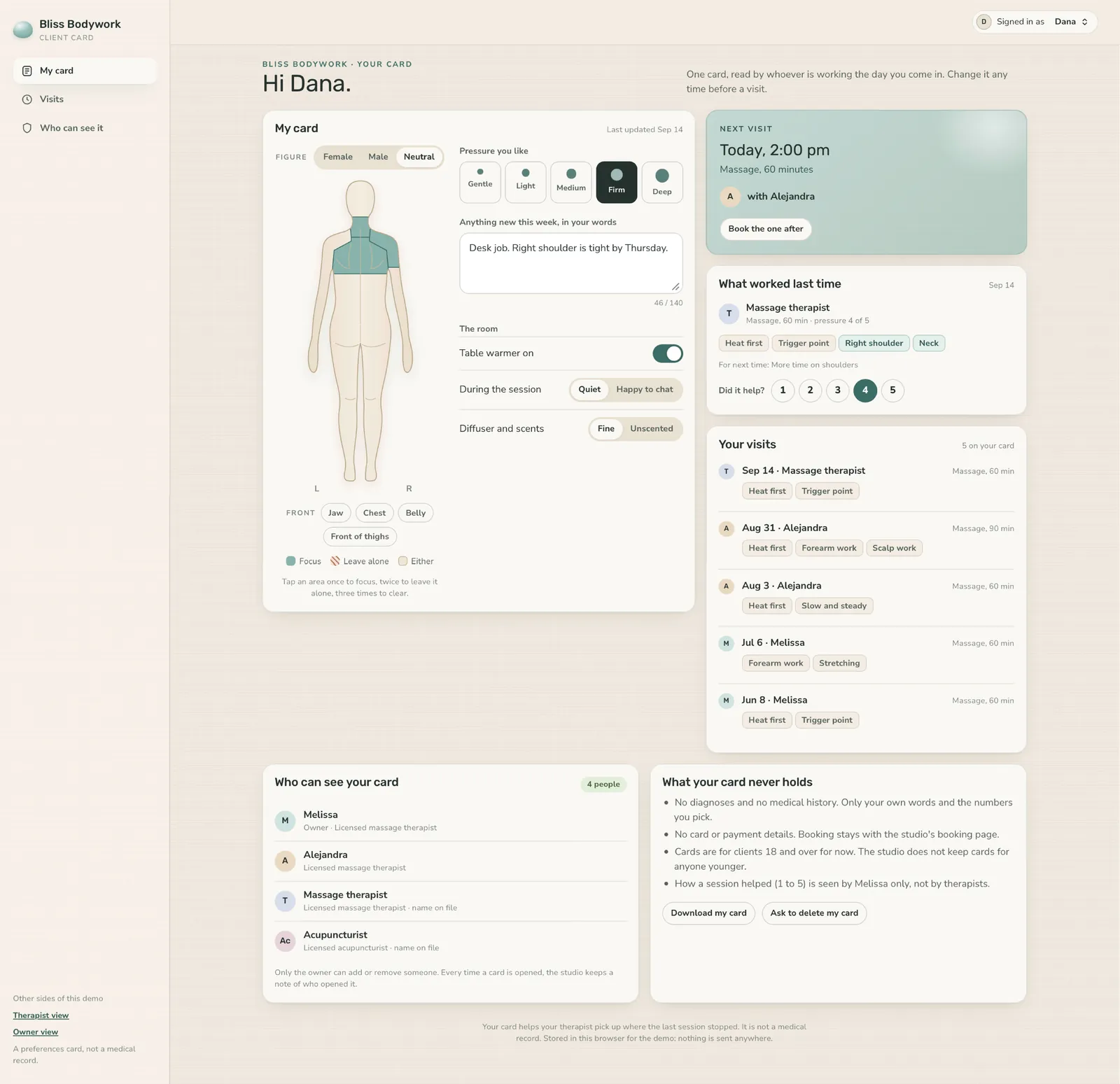This screenshot has height=1084, width=1120.
Task: Rate the last session 3
Action: coord(838,390)
